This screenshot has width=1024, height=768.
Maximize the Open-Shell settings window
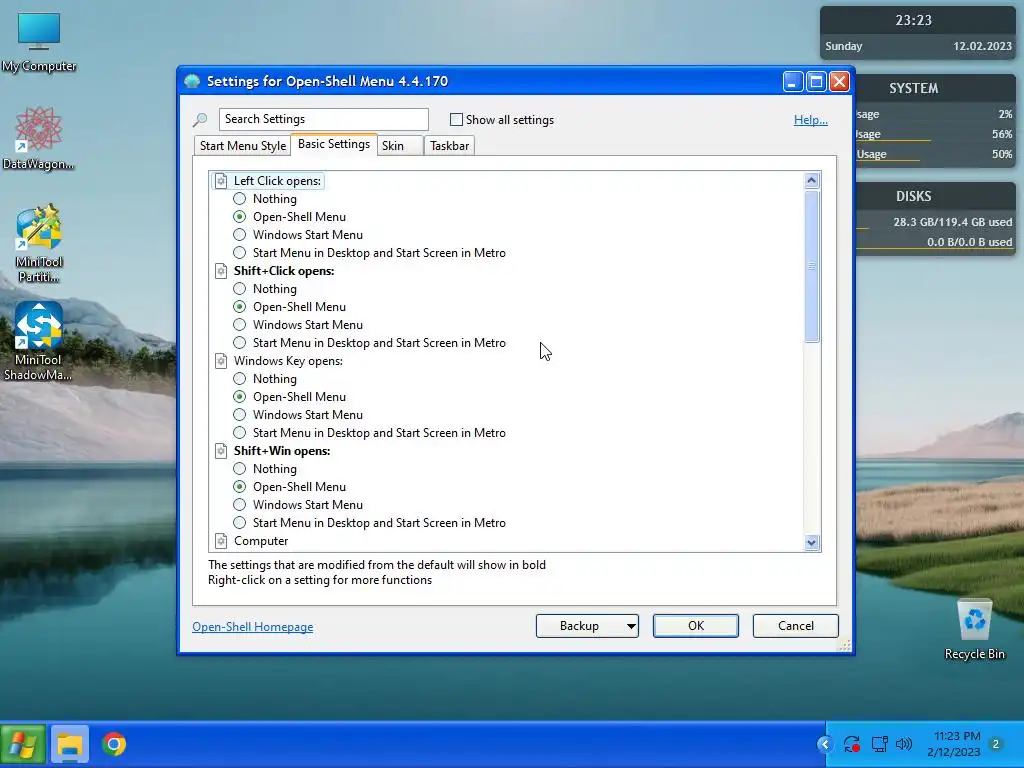[x=816, y=82]
